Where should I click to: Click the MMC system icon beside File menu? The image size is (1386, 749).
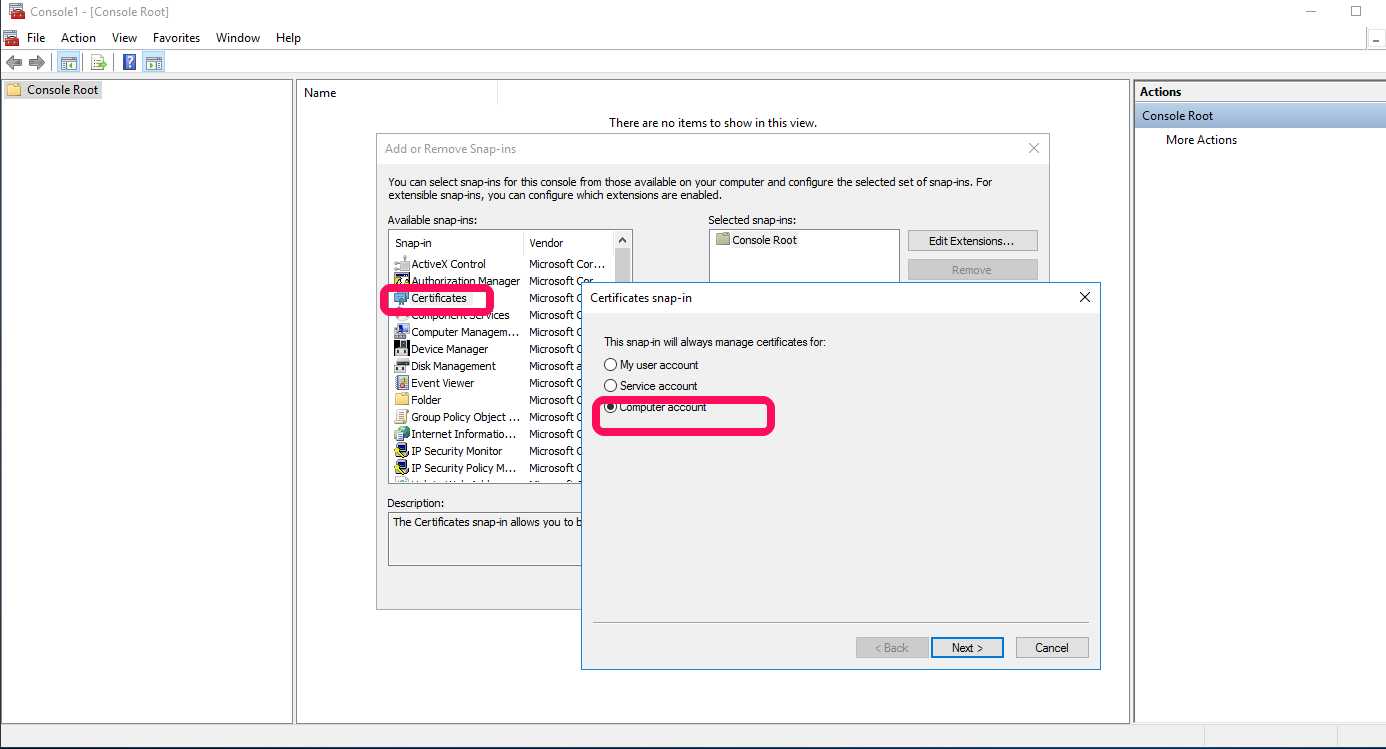point(11,38)
